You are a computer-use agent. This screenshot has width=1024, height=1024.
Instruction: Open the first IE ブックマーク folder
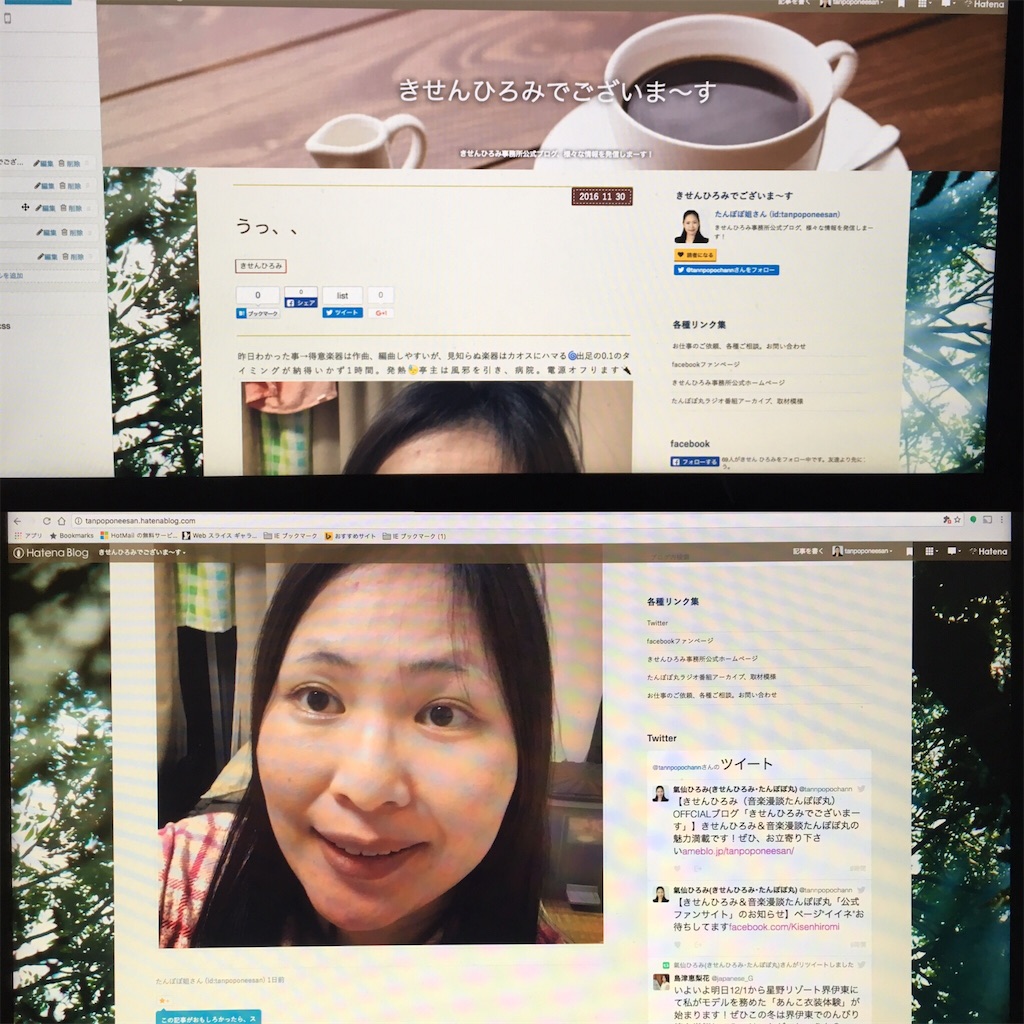[290, 536]
